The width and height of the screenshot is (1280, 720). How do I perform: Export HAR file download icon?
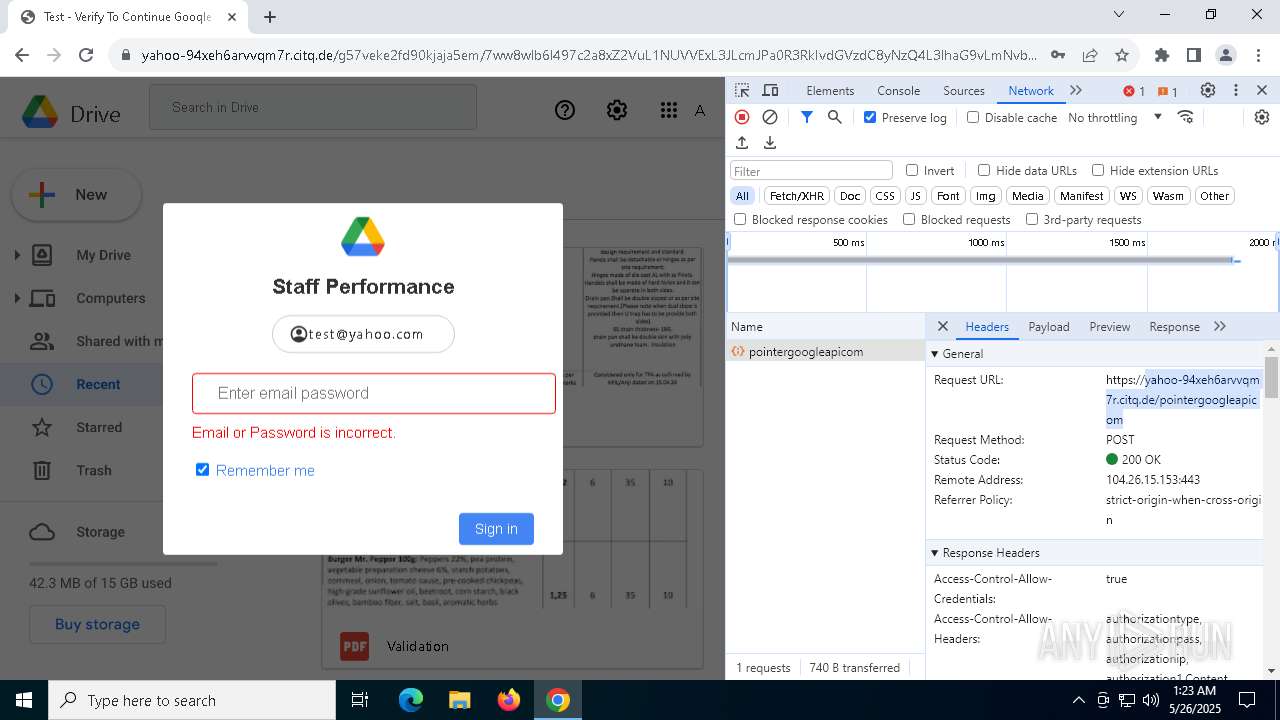click(770, 143)
